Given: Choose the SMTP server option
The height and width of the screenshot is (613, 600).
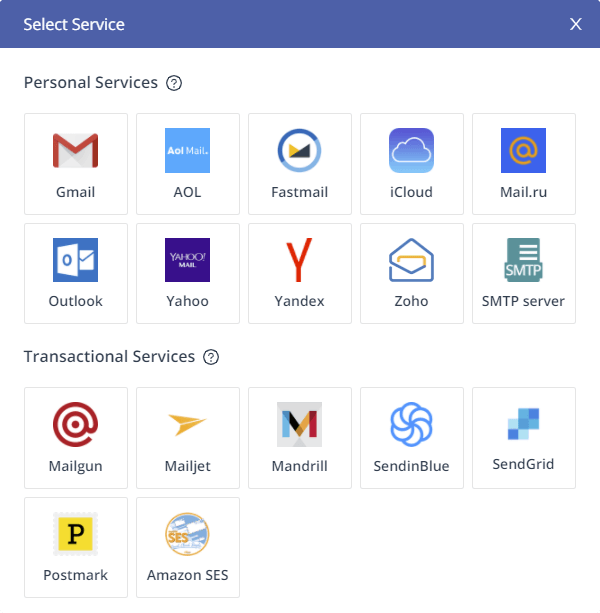Looking at the screenshot, I should [x=524, y=273].
